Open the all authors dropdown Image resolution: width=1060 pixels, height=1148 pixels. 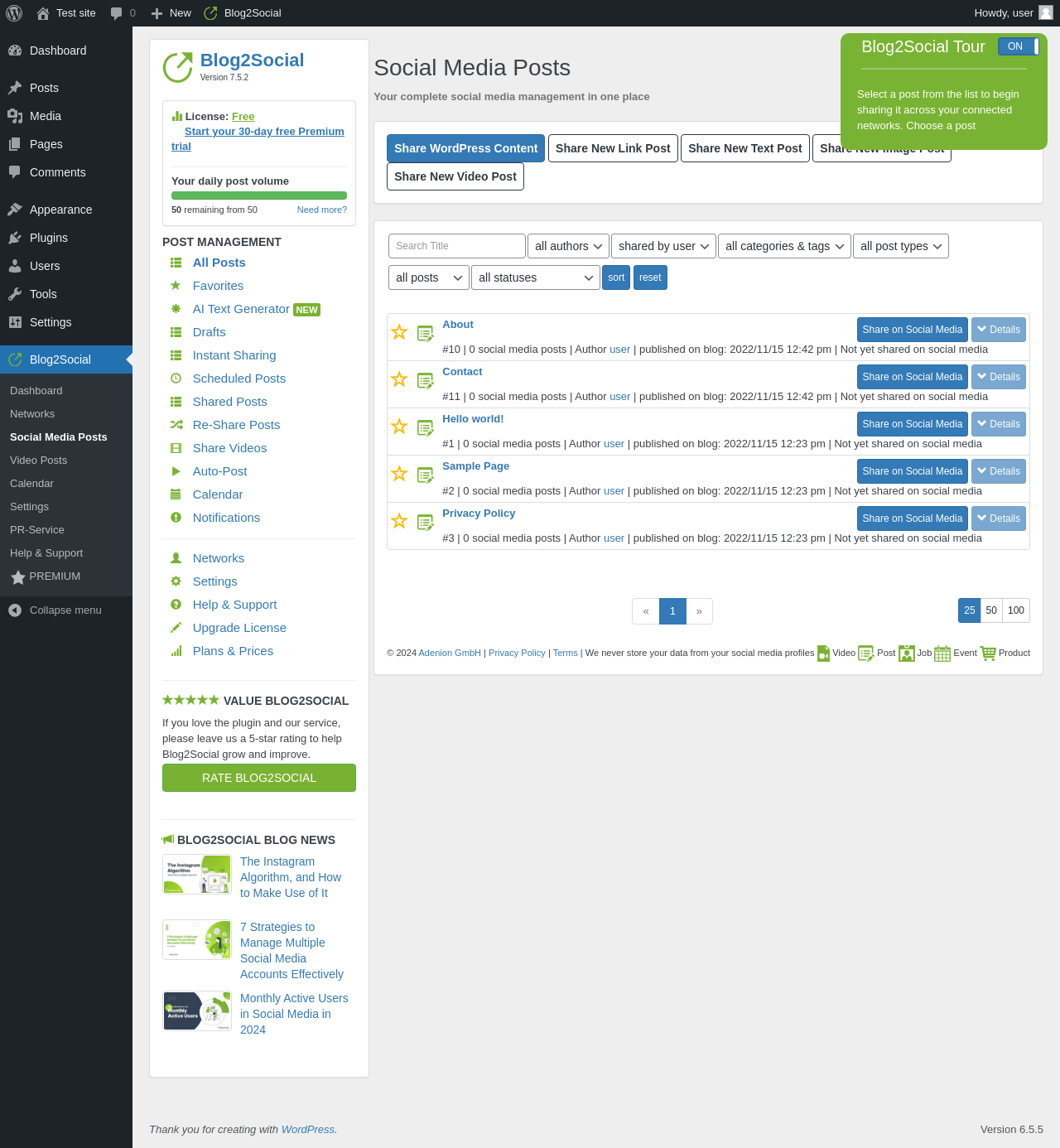click(568, 246)
